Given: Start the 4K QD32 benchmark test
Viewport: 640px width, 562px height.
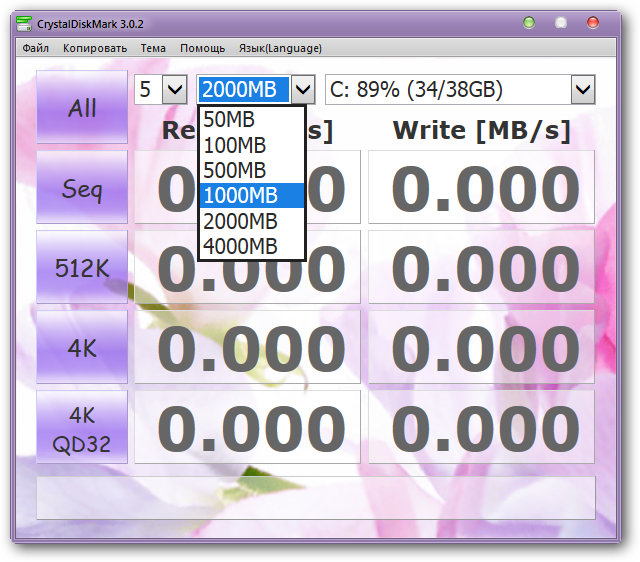Looking at the screenshot, I should (x=82, y=427).
